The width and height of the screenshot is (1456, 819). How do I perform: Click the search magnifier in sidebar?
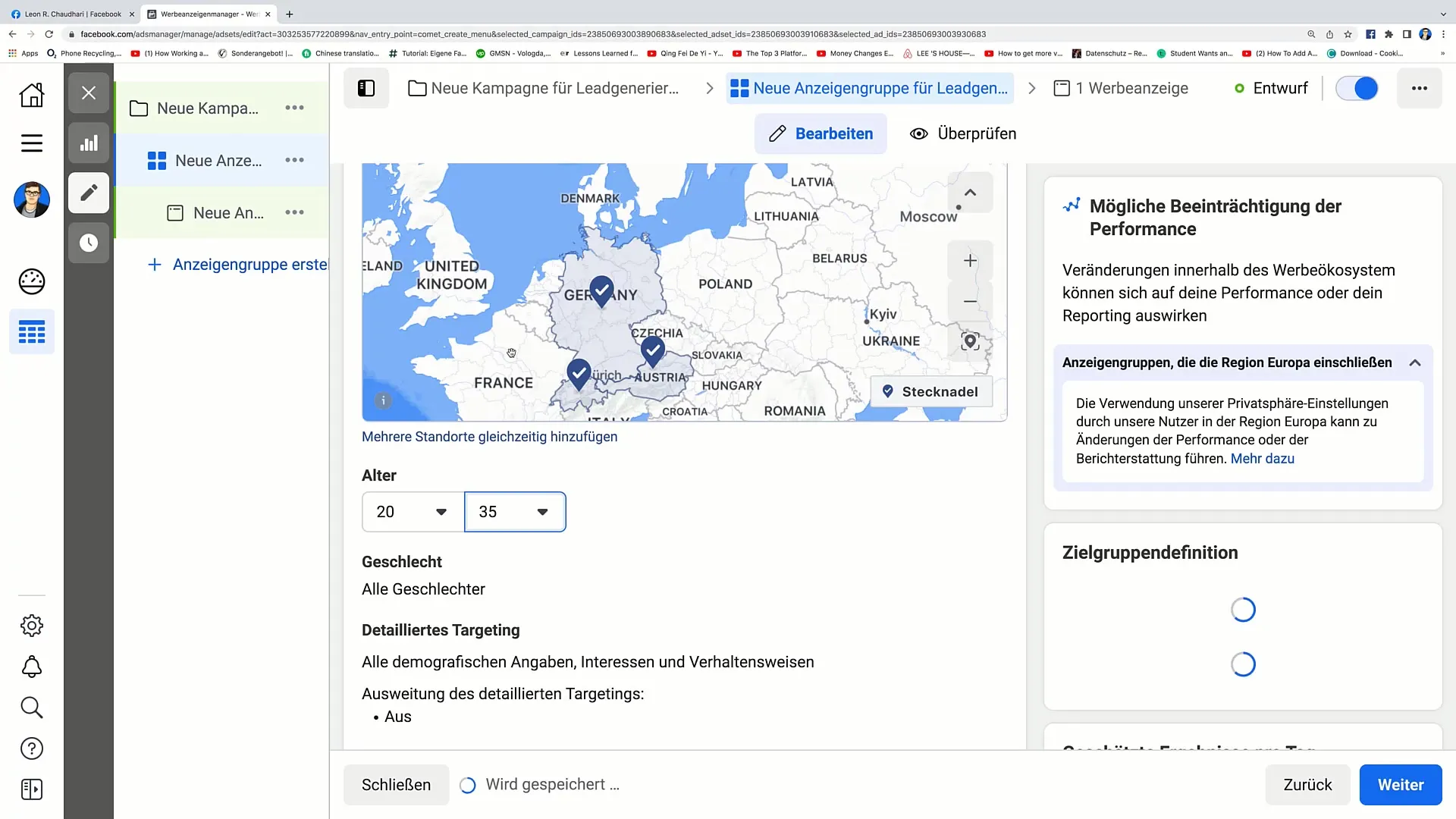point(32,708)
